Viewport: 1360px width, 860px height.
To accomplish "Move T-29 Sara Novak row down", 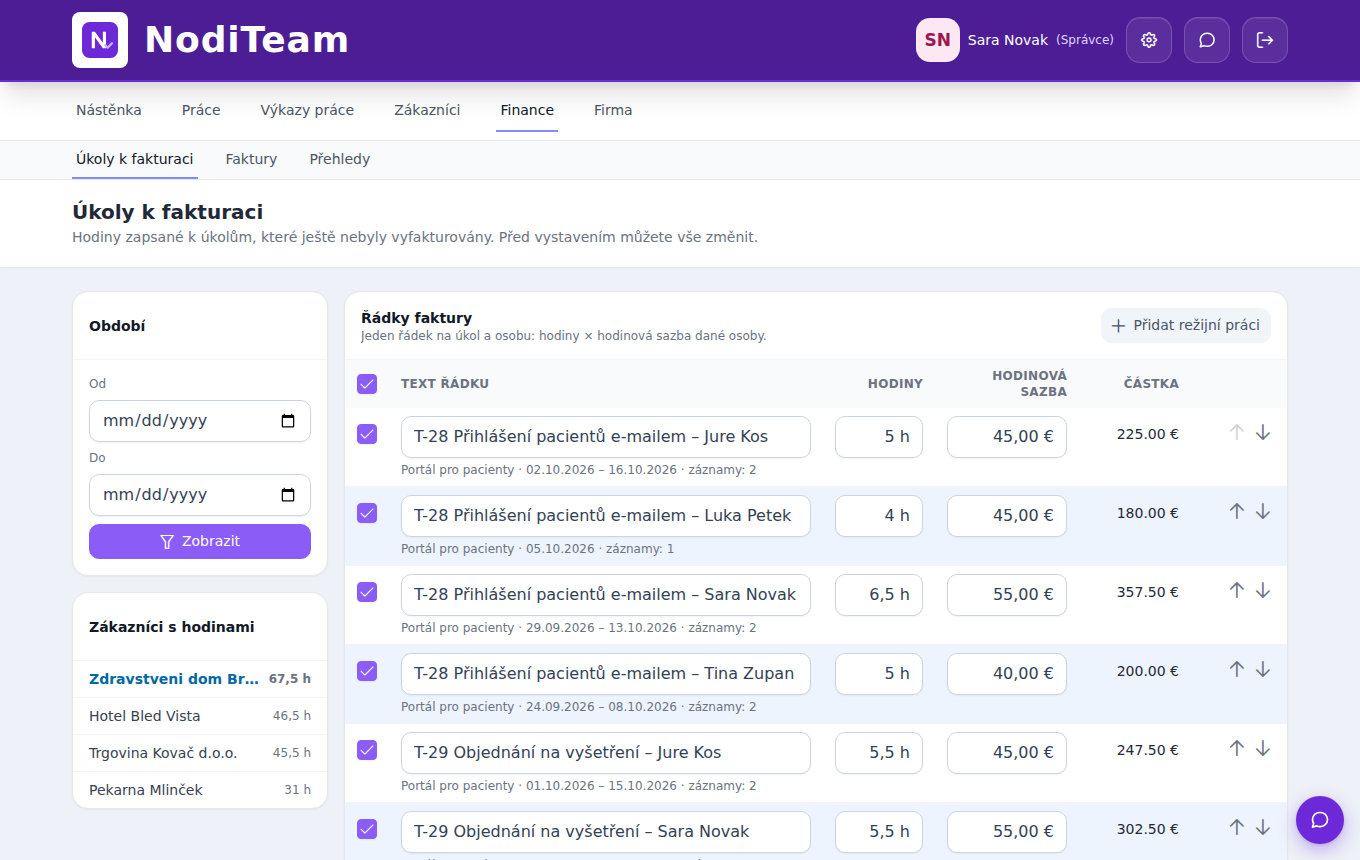I will [1263, 827].
